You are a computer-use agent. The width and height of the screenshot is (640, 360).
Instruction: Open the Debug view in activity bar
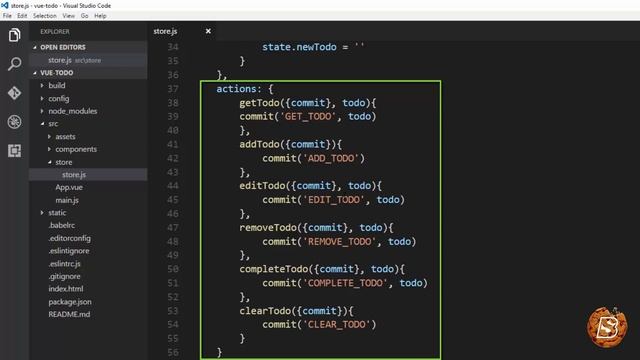pos(14,122)
